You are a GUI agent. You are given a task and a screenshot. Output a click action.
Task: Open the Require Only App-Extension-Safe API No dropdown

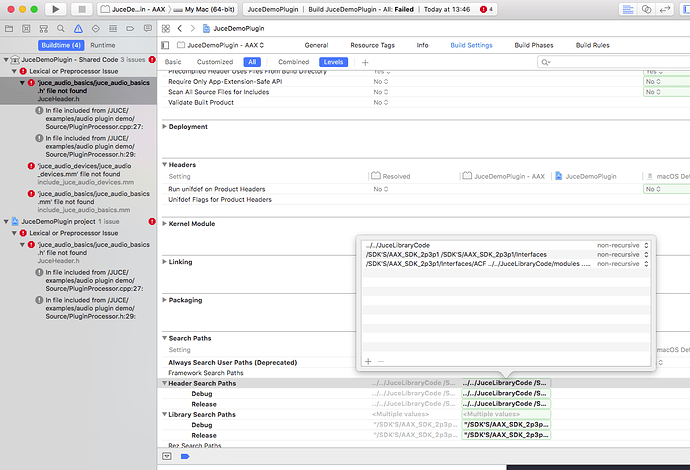pyautogui.click(x=381, y=81)
